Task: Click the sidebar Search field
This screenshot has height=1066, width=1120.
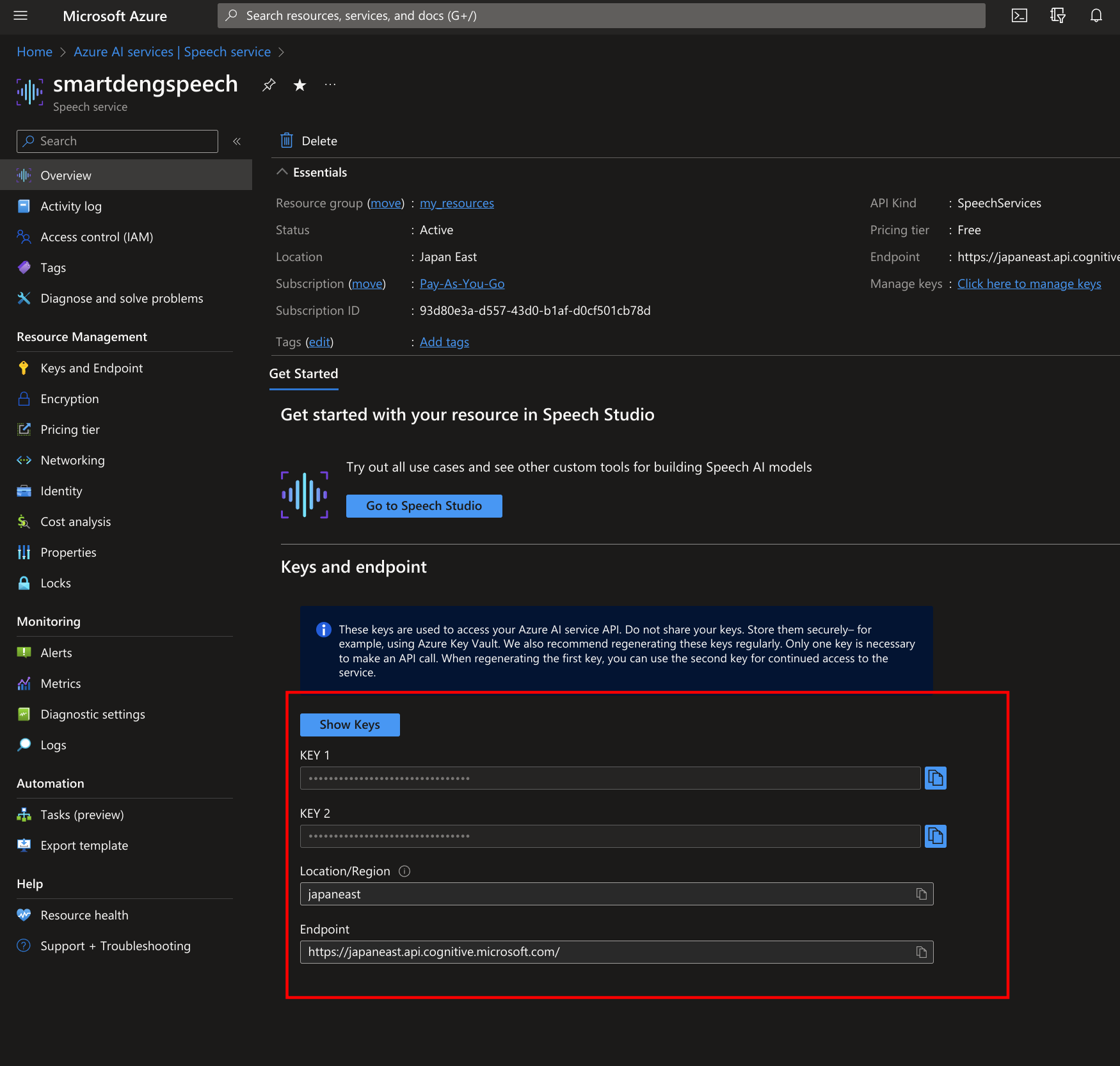Action: coord(117,141)
